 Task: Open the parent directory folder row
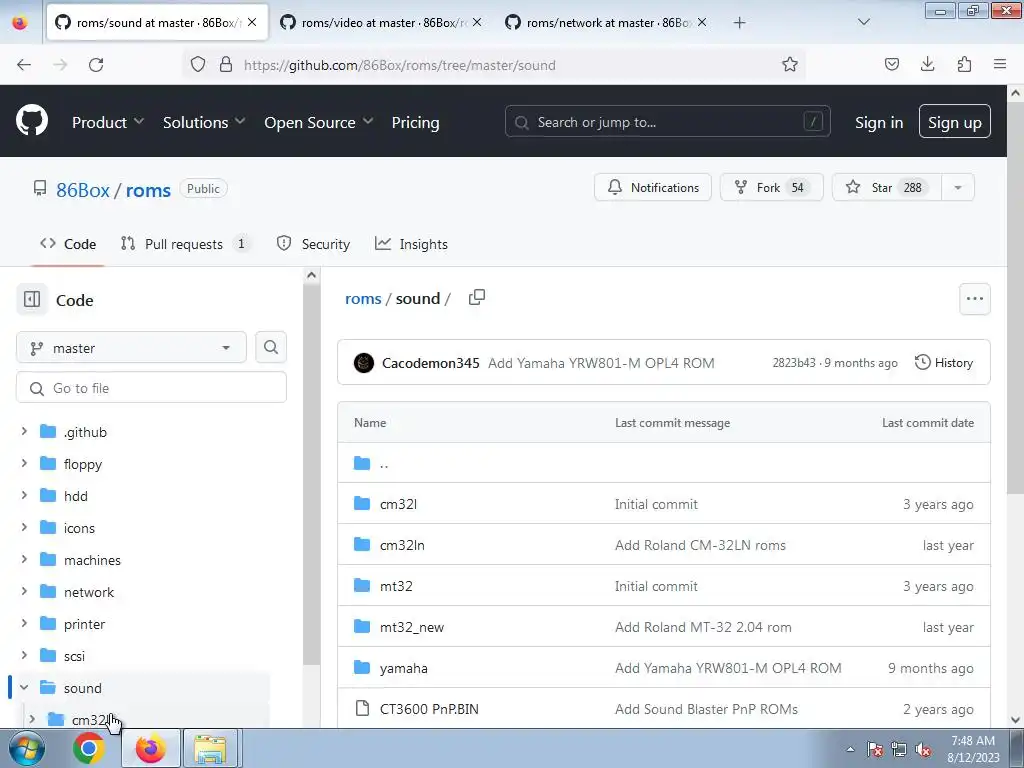point(664,463)
